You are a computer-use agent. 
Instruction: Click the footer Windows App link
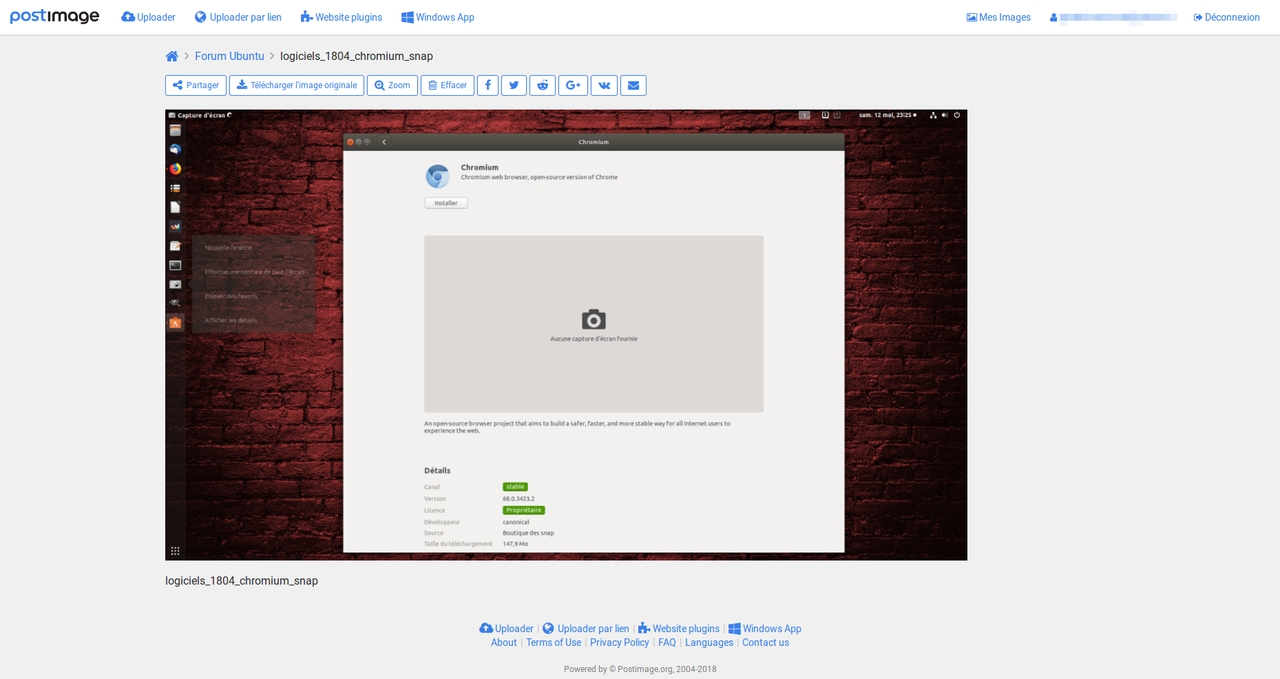pos(765,629)
